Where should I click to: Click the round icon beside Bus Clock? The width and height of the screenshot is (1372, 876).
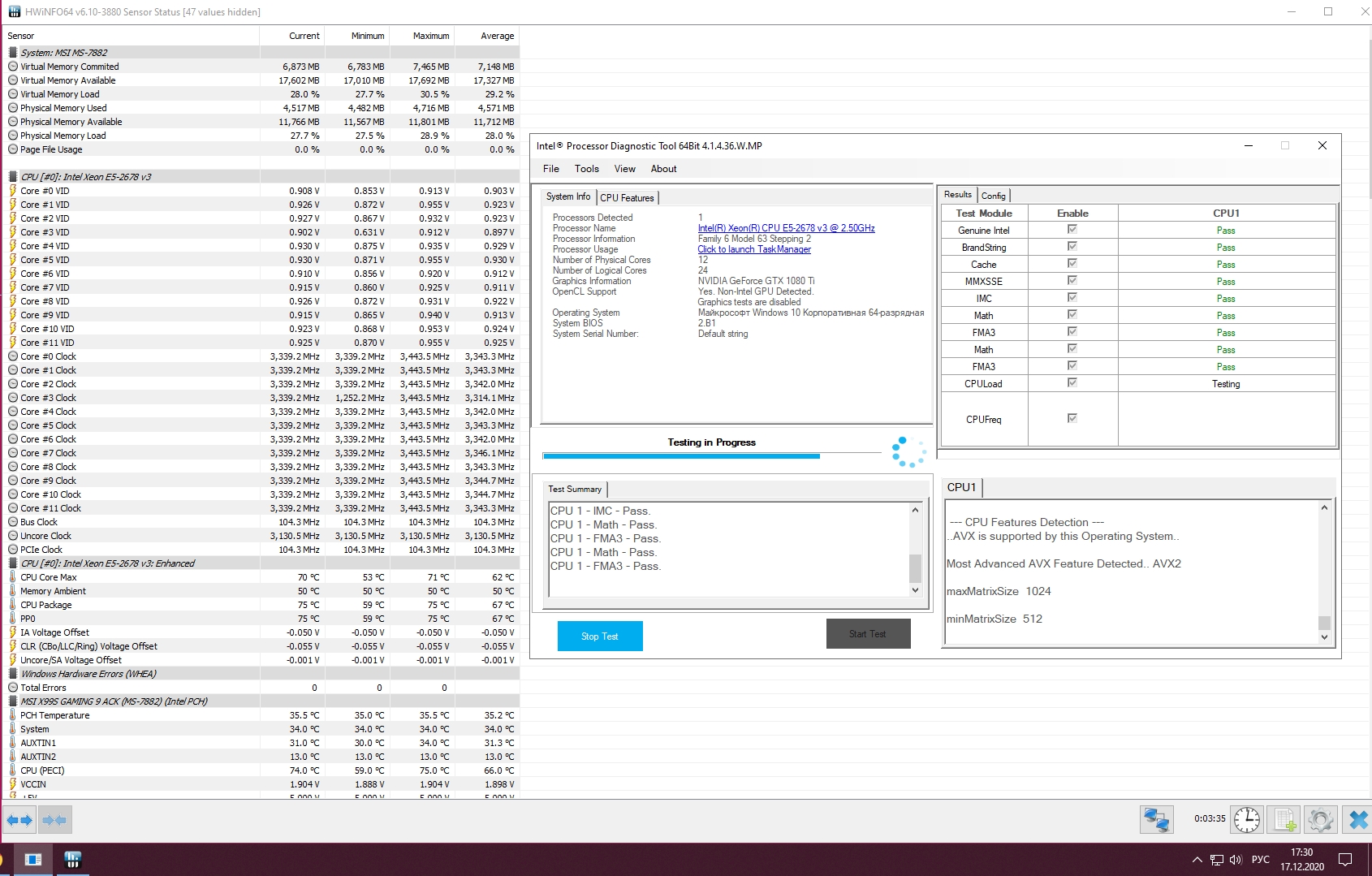pyautogui.click(x=13, y=522)
